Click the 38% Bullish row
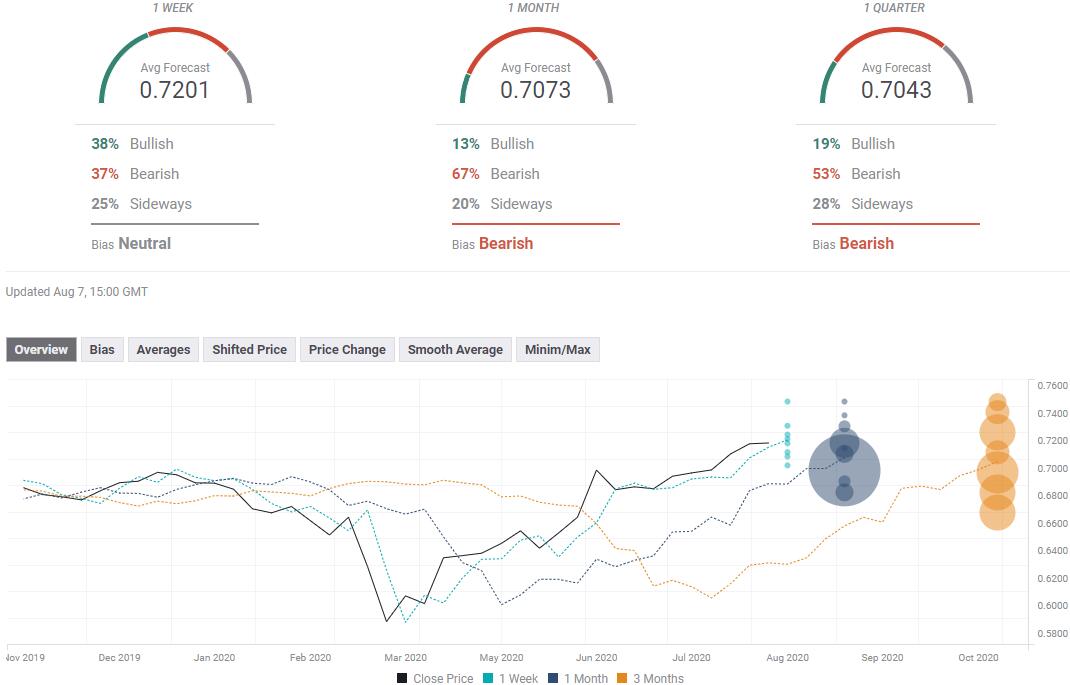Viewport: 1070px width, 685px height. 132,144
